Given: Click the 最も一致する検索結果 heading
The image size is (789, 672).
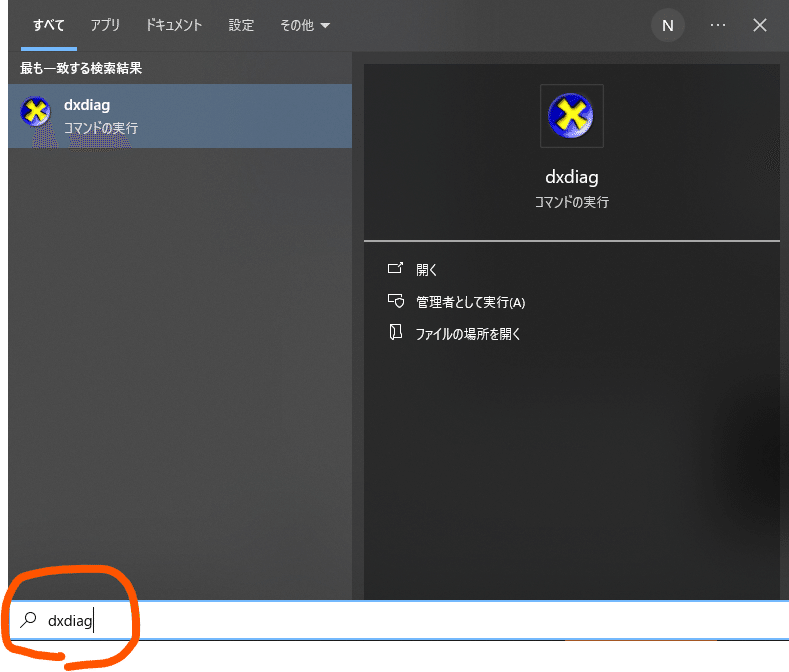Looking at the screenshot, I should [x=81, y=68].
